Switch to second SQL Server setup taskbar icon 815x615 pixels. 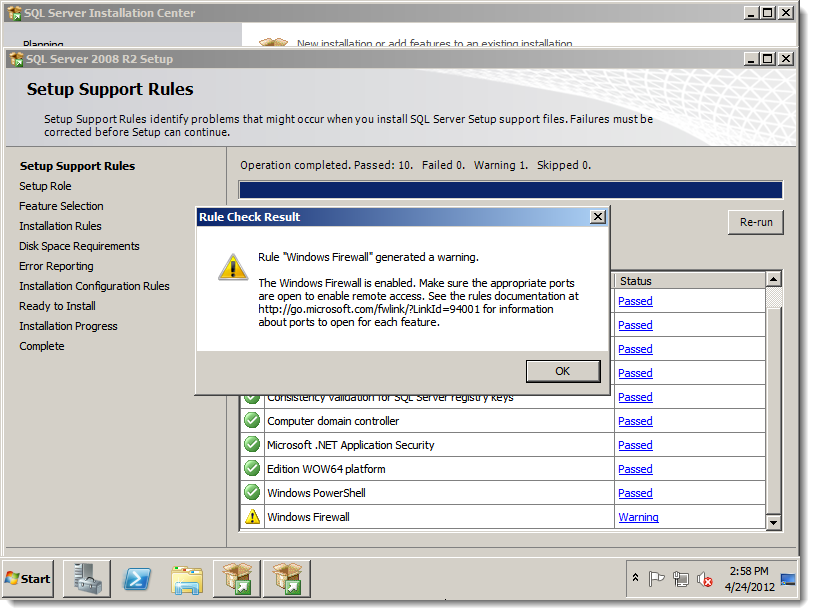287,579
